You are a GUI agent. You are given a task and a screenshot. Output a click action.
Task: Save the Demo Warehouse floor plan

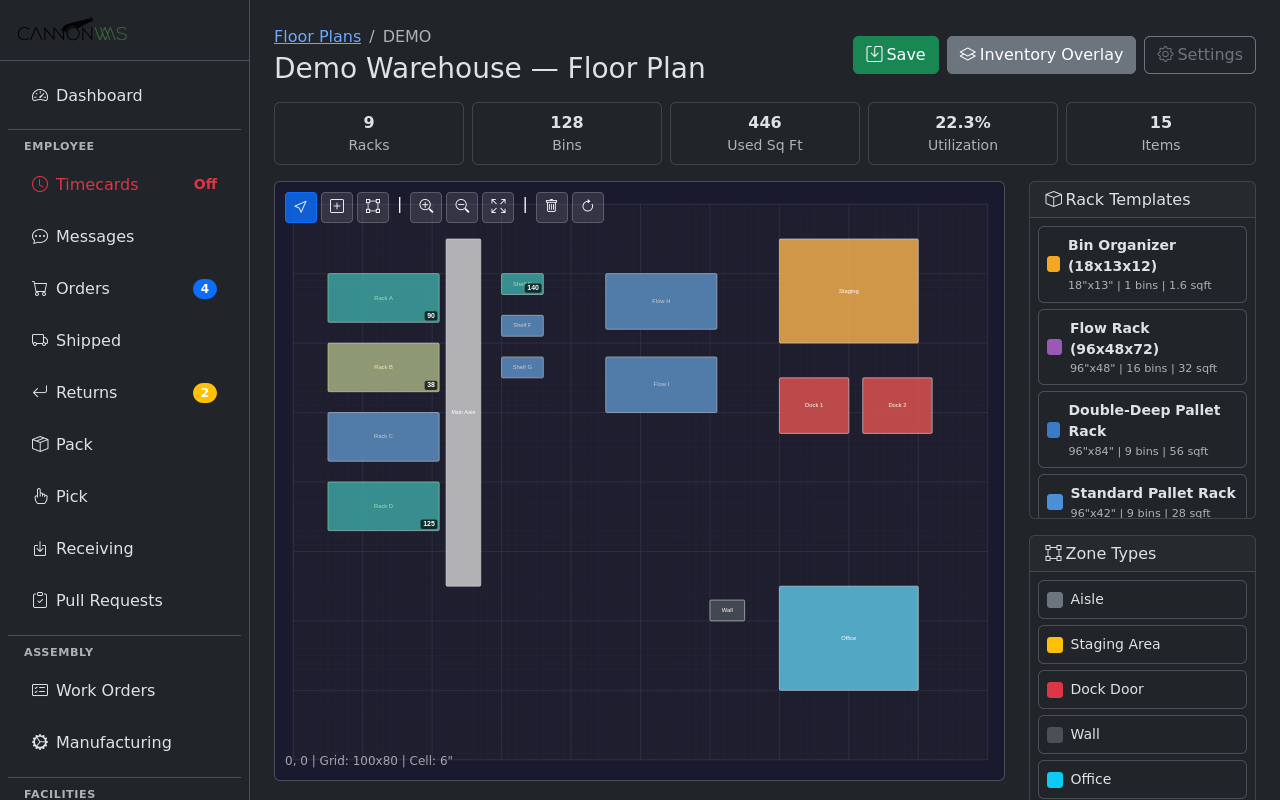[x=895, y=55]
